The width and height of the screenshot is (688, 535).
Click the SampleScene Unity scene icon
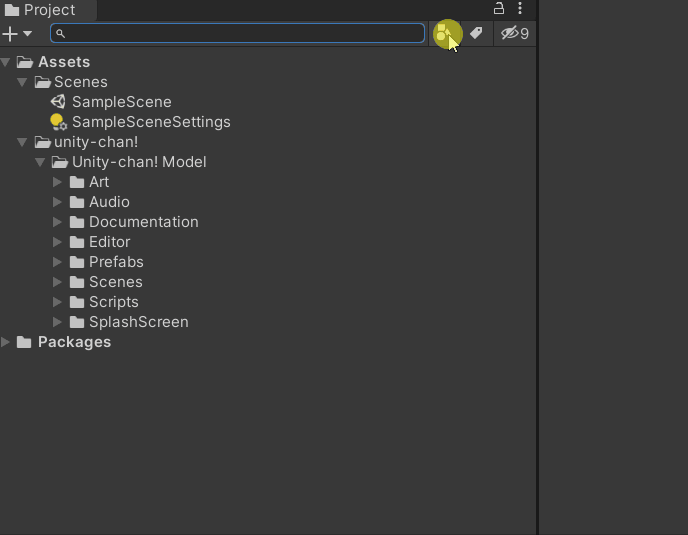(58, 102)
